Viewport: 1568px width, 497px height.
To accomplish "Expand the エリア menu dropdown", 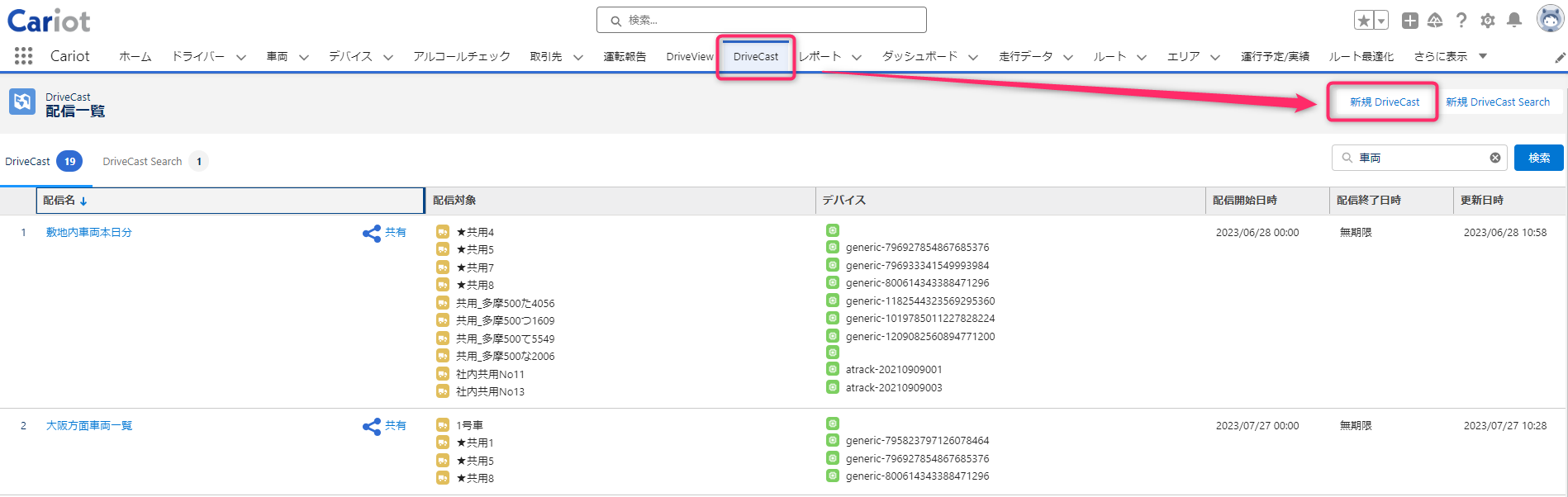I will tap(1215, 57).
